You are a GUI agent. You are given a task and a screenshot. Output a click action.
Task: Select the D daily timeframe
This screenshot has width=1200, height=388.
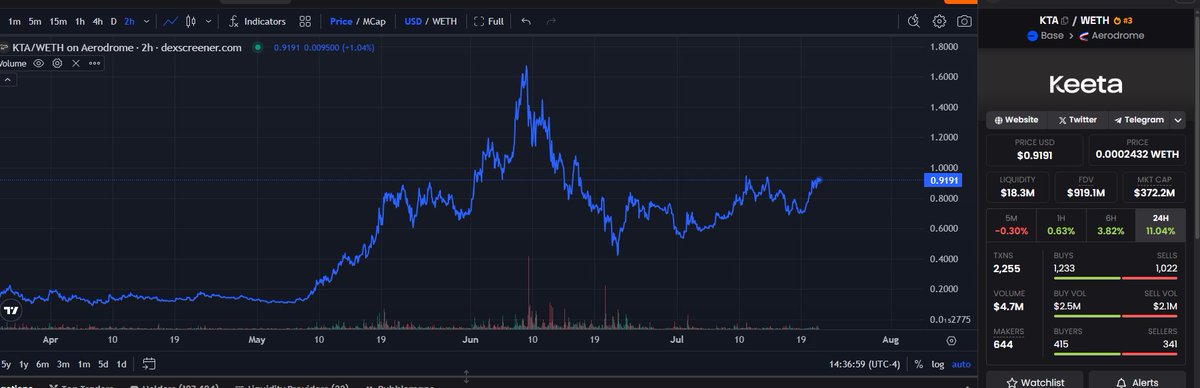[x=114, y=20]
